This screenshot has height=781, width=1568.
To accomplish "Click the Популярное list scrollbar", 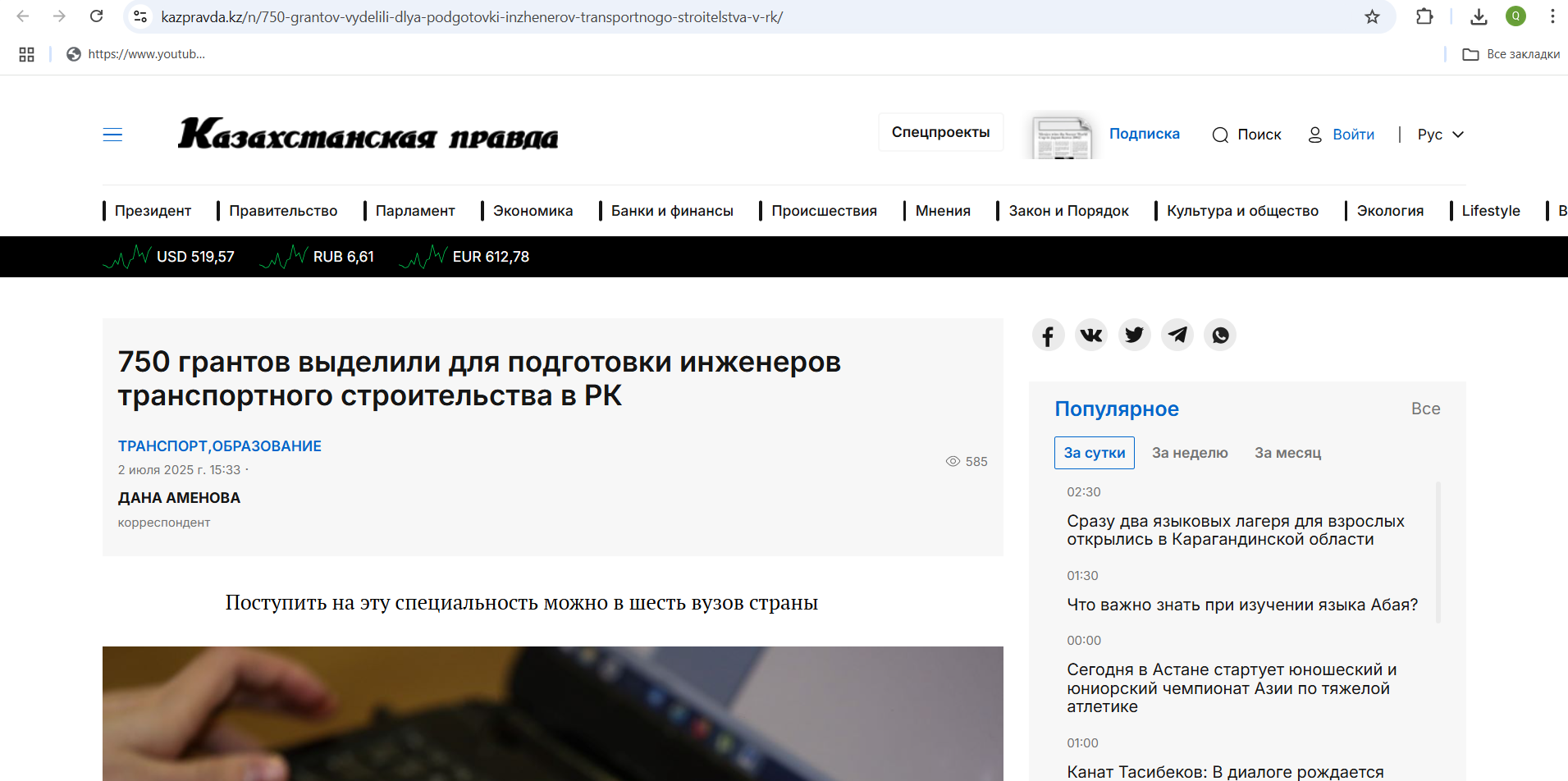I will point(1438,552).
